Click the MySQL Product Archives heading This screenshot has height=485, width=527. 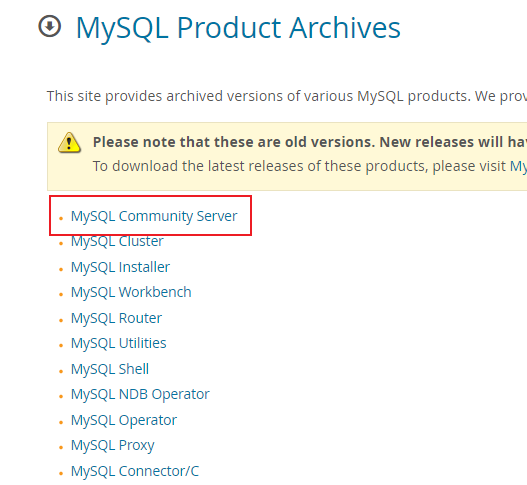[238, 28]
